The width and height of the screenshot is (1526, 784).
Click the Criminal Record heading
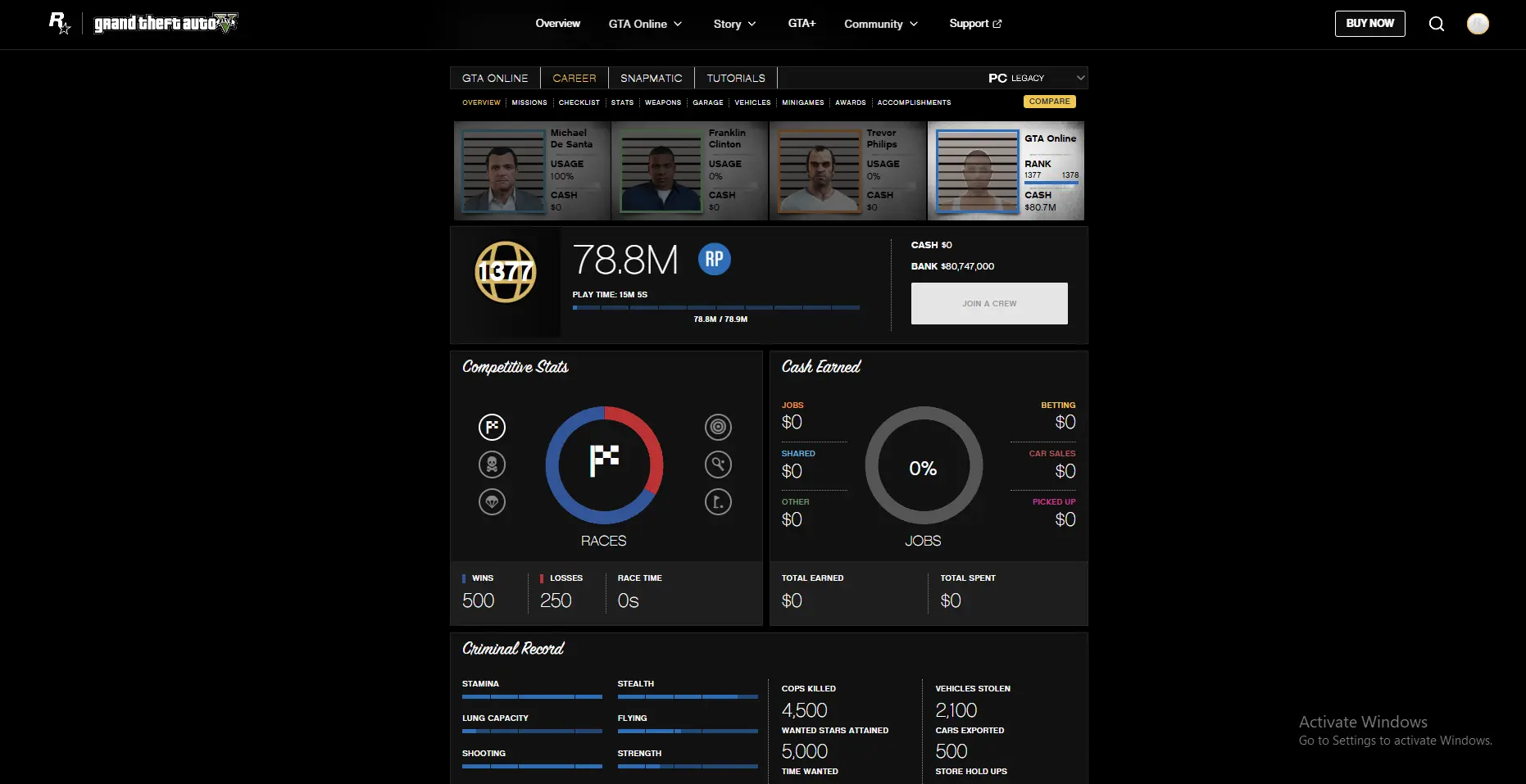pyautogui.click(x=513, y=648)
